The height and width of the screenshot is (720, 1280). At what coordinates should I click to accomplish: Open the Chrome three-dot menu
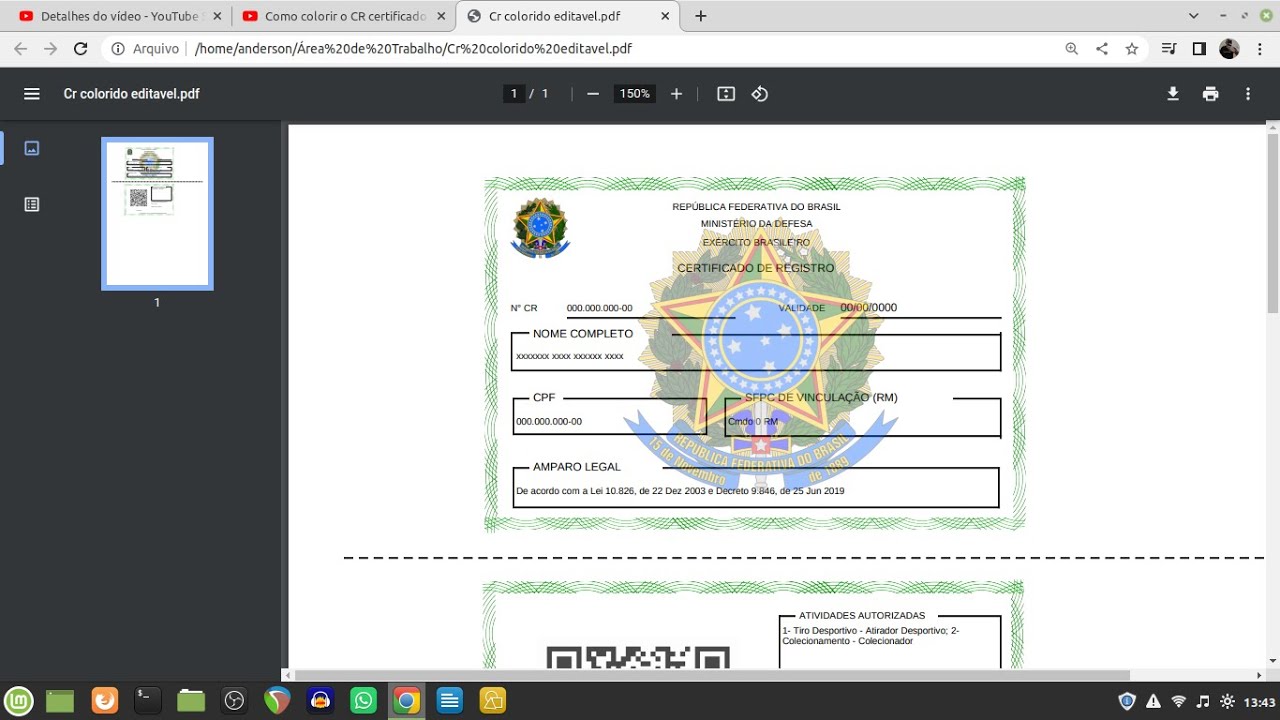coord(1259,48)
